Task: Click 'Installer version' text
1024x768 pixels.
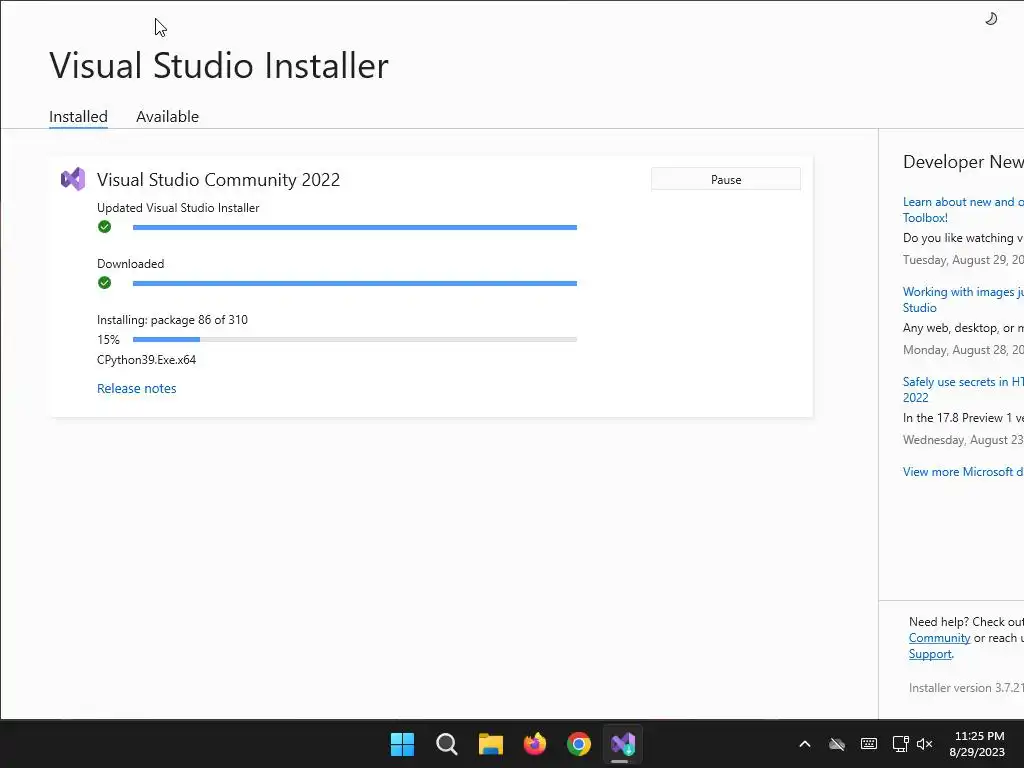Action: tap(966, 688)
